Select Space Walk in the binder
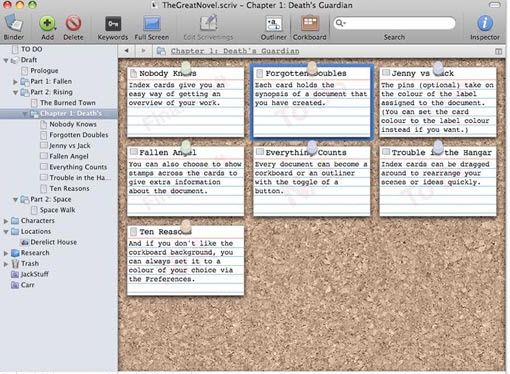 (x=57, y=210)
